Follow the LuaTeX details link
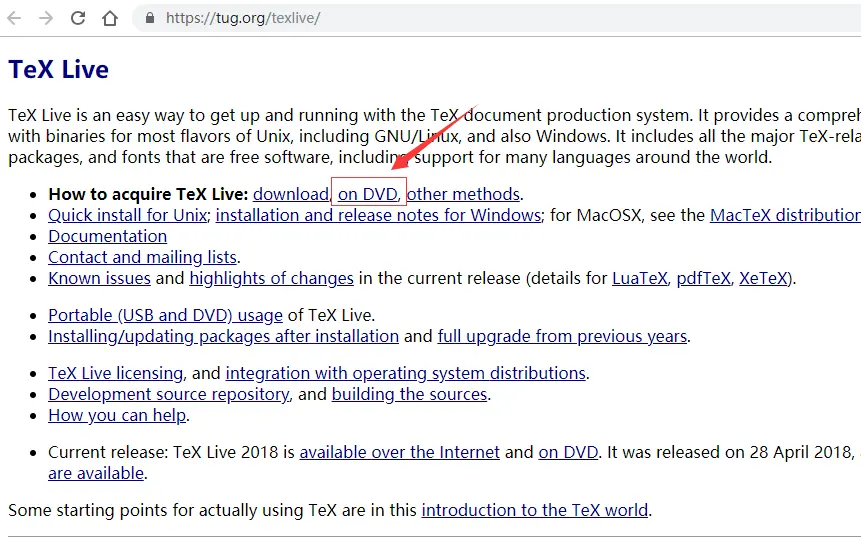The width and height of the screenshot is (861, 537). coord(640,278)
